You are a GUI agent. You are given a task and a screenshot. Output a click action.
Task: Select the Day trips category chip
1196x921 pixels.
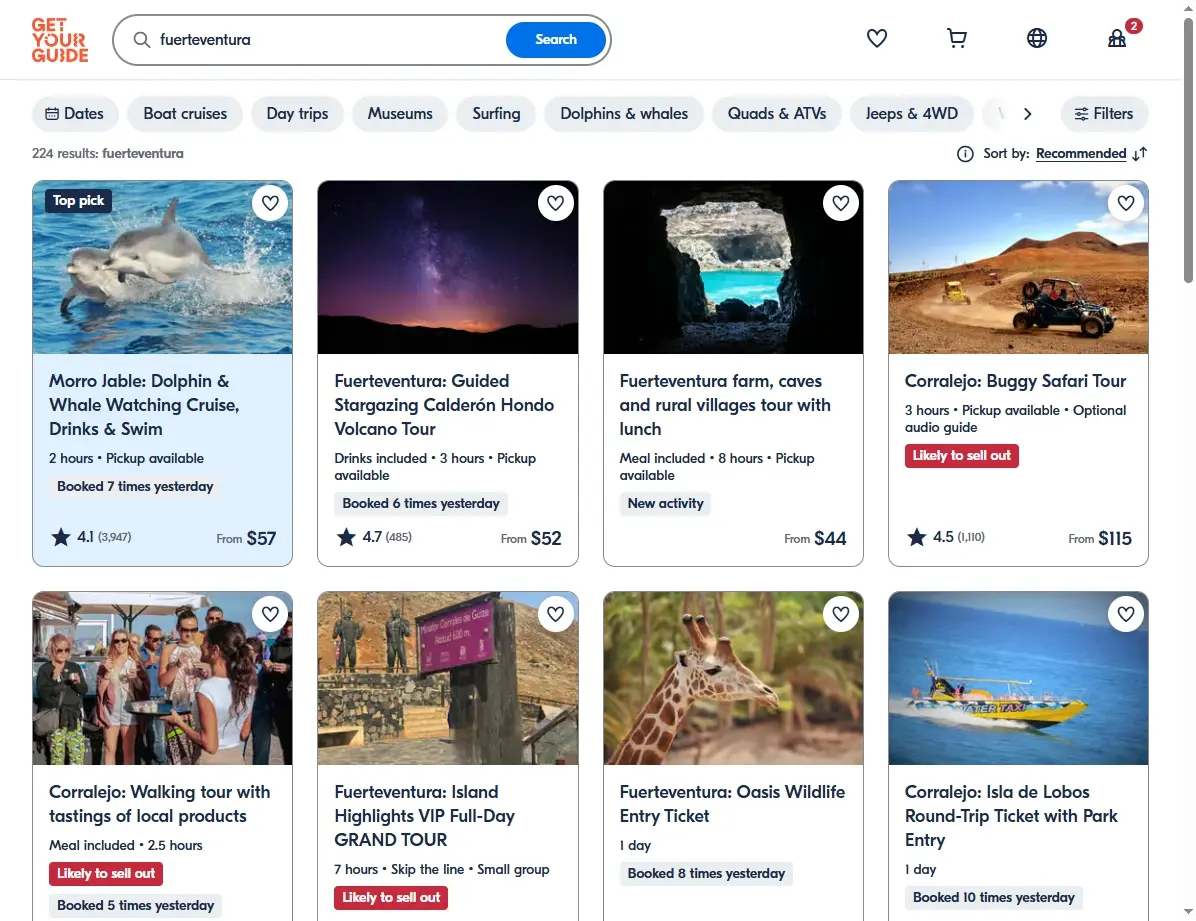[297, 114]
